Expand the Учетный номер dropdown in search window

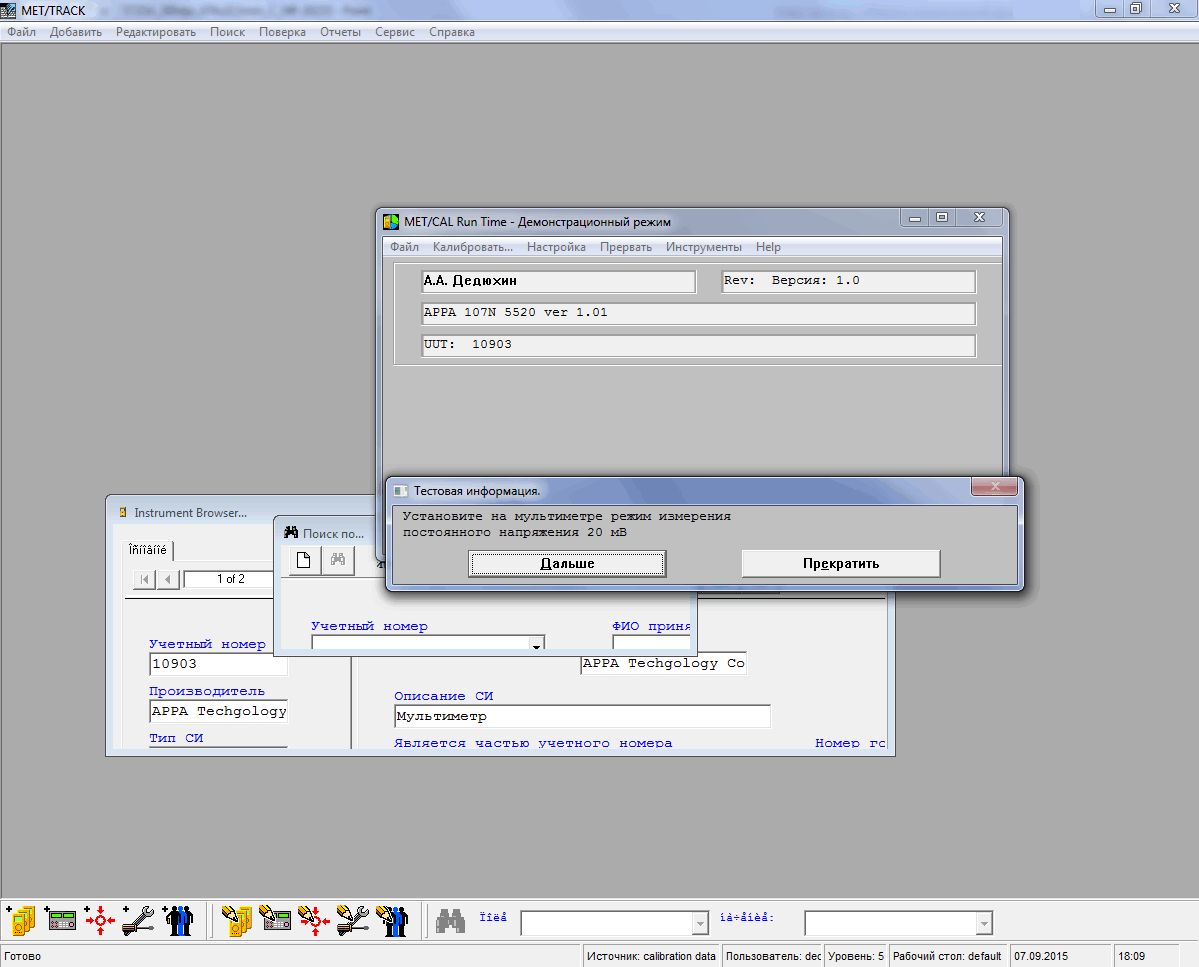pyautogui.click(x=536, y=645)
